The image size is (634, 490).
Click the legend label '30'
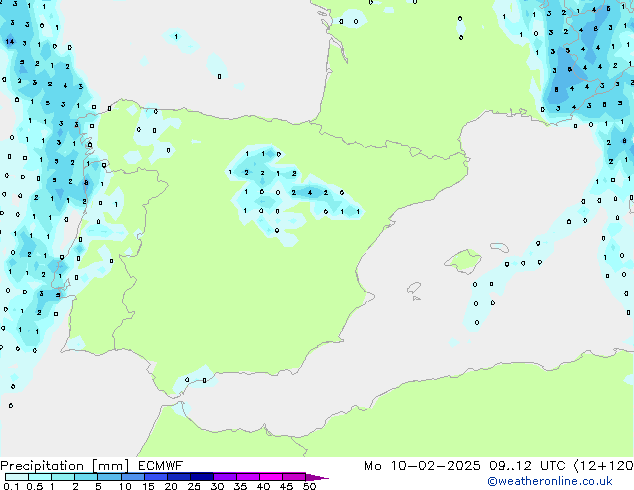click(218, 486)
